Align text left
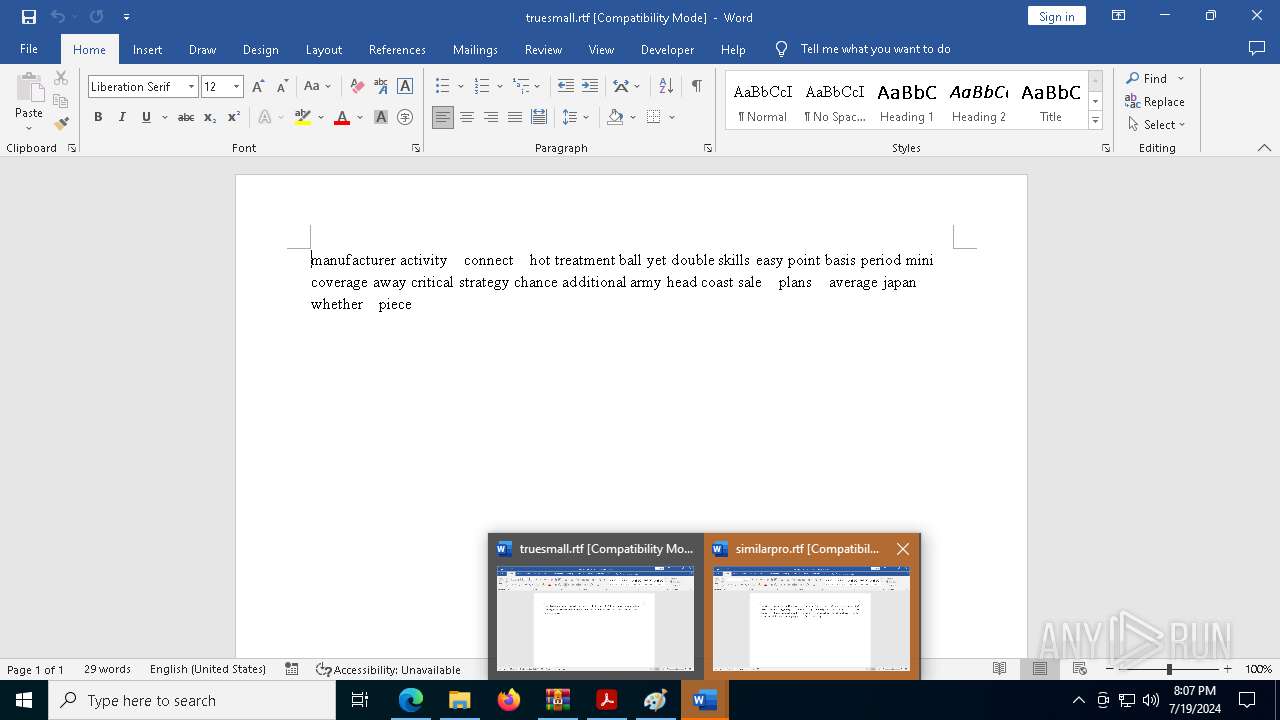 (443, 117)
